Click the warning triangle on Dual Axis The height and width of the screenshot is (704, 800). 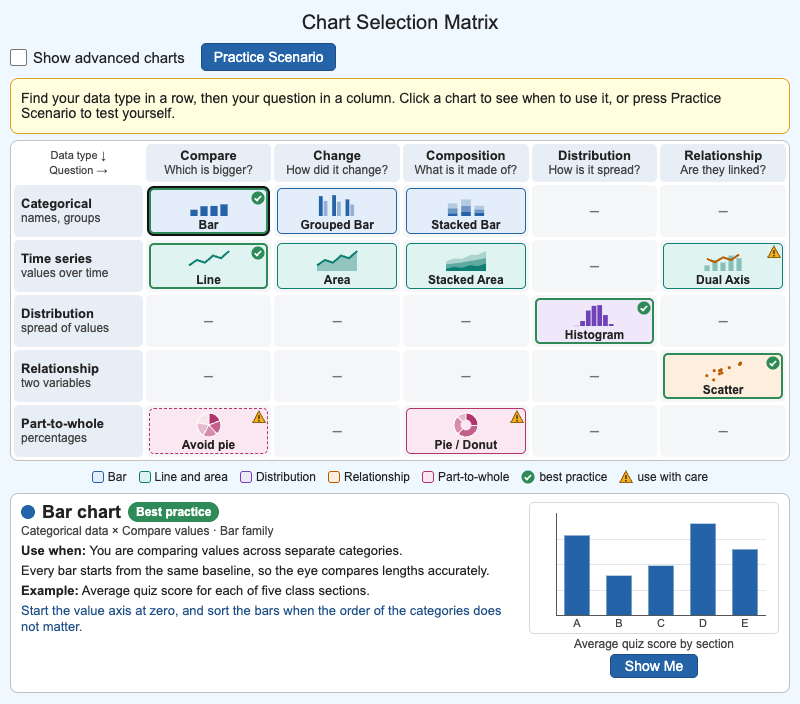pyautogui.click(x=774, y=252)
